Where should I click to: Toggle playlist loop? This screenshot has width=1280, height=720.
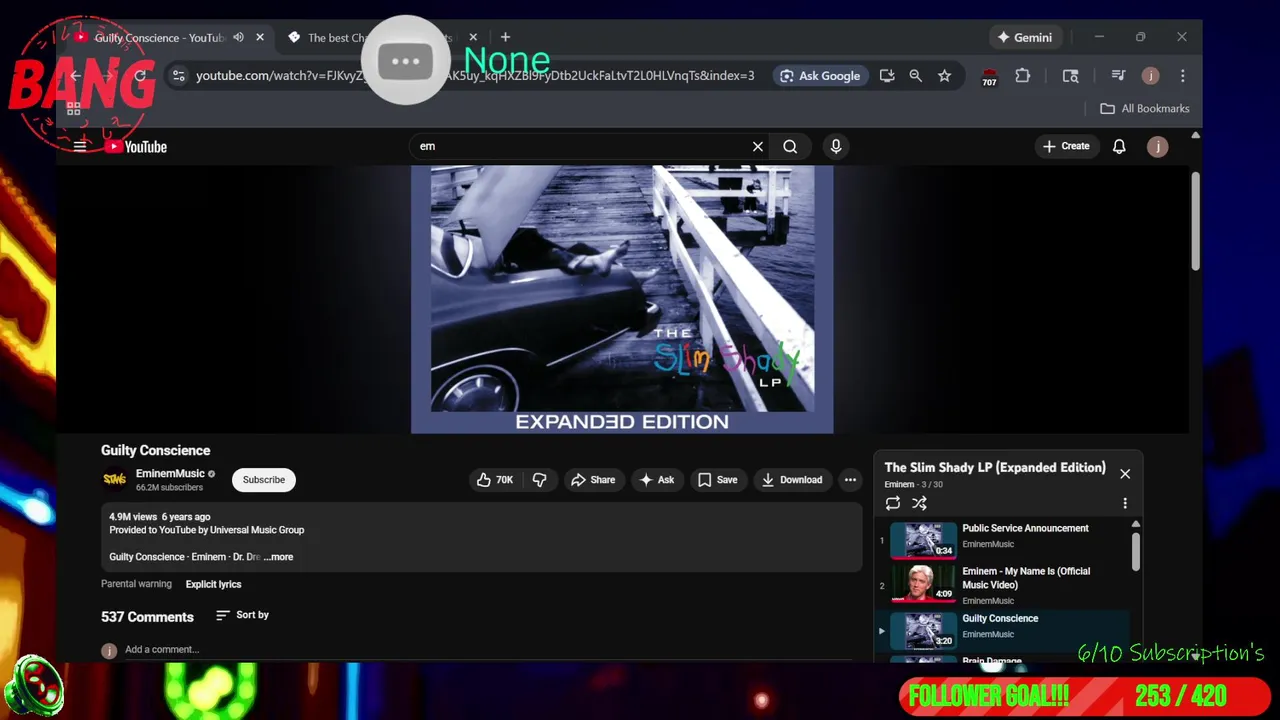pos(893,503)
